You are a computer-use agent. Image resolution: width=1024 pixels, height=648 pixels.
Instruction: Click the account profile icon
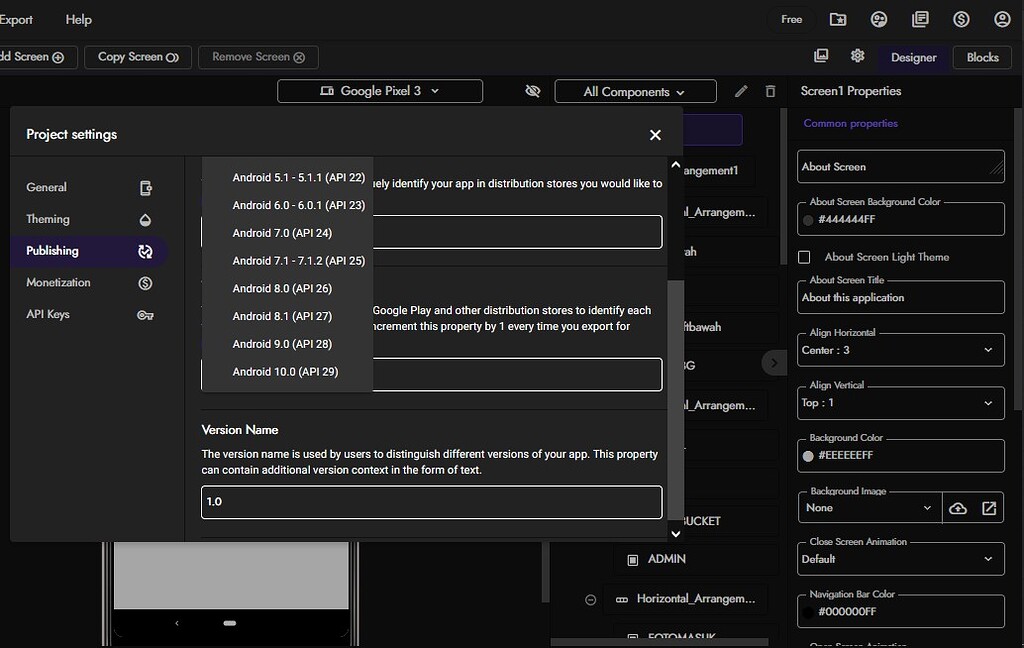coord(1002,19)
